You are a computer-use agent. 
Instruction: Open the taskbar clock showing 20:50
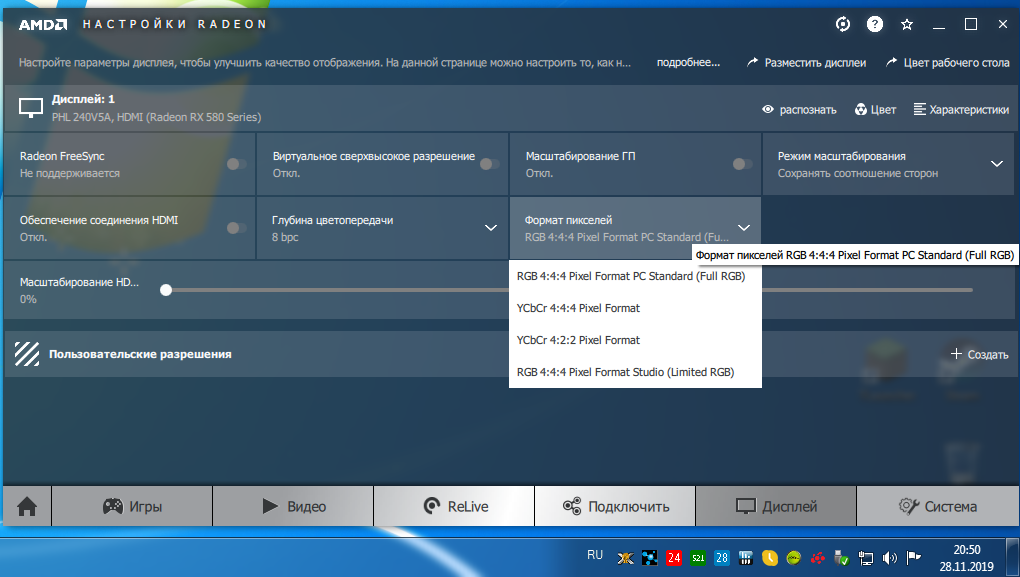coord(966,557)
